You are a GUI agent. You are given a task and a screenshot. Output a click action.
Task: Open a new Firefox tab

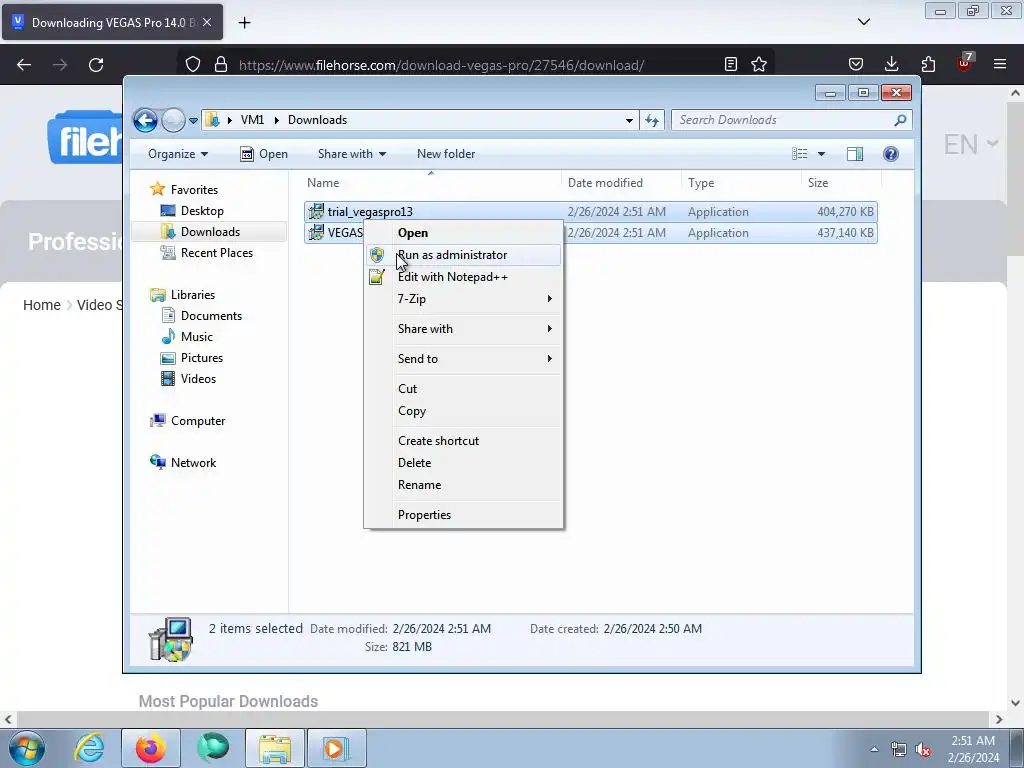click(244, 23)
